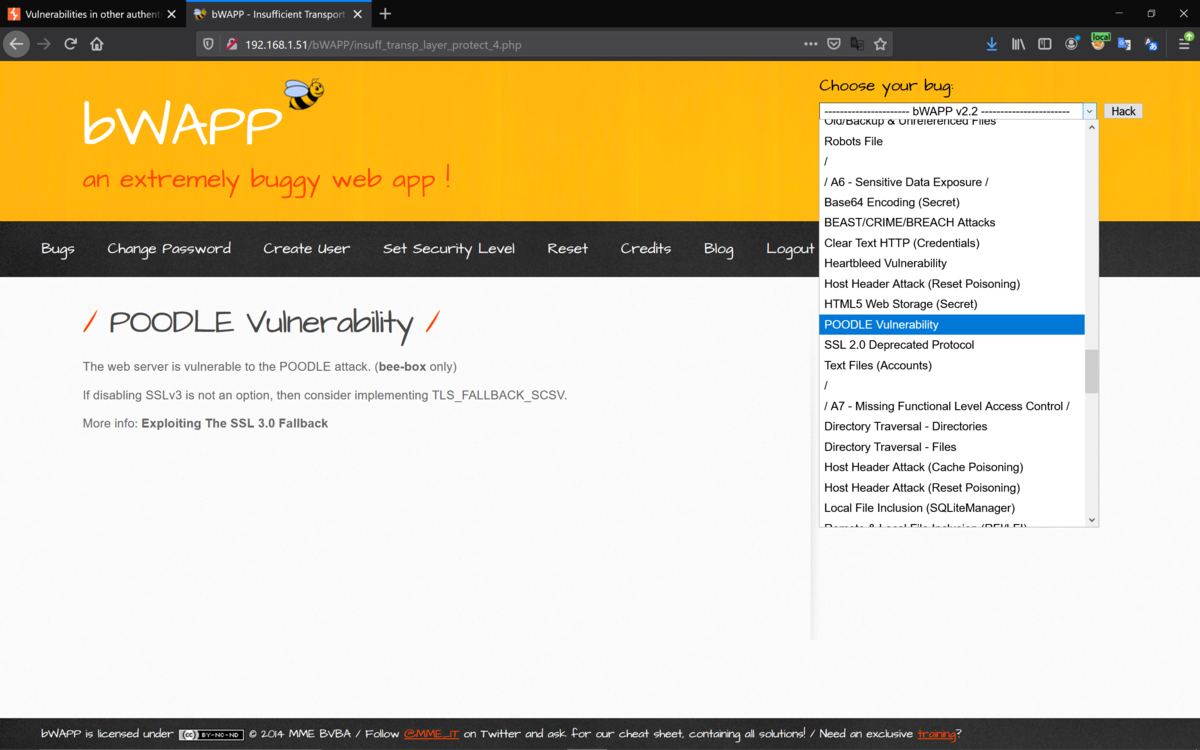
Task: Click the dropdown scrollbar down arrow
Action: [x=1091, y=520]
